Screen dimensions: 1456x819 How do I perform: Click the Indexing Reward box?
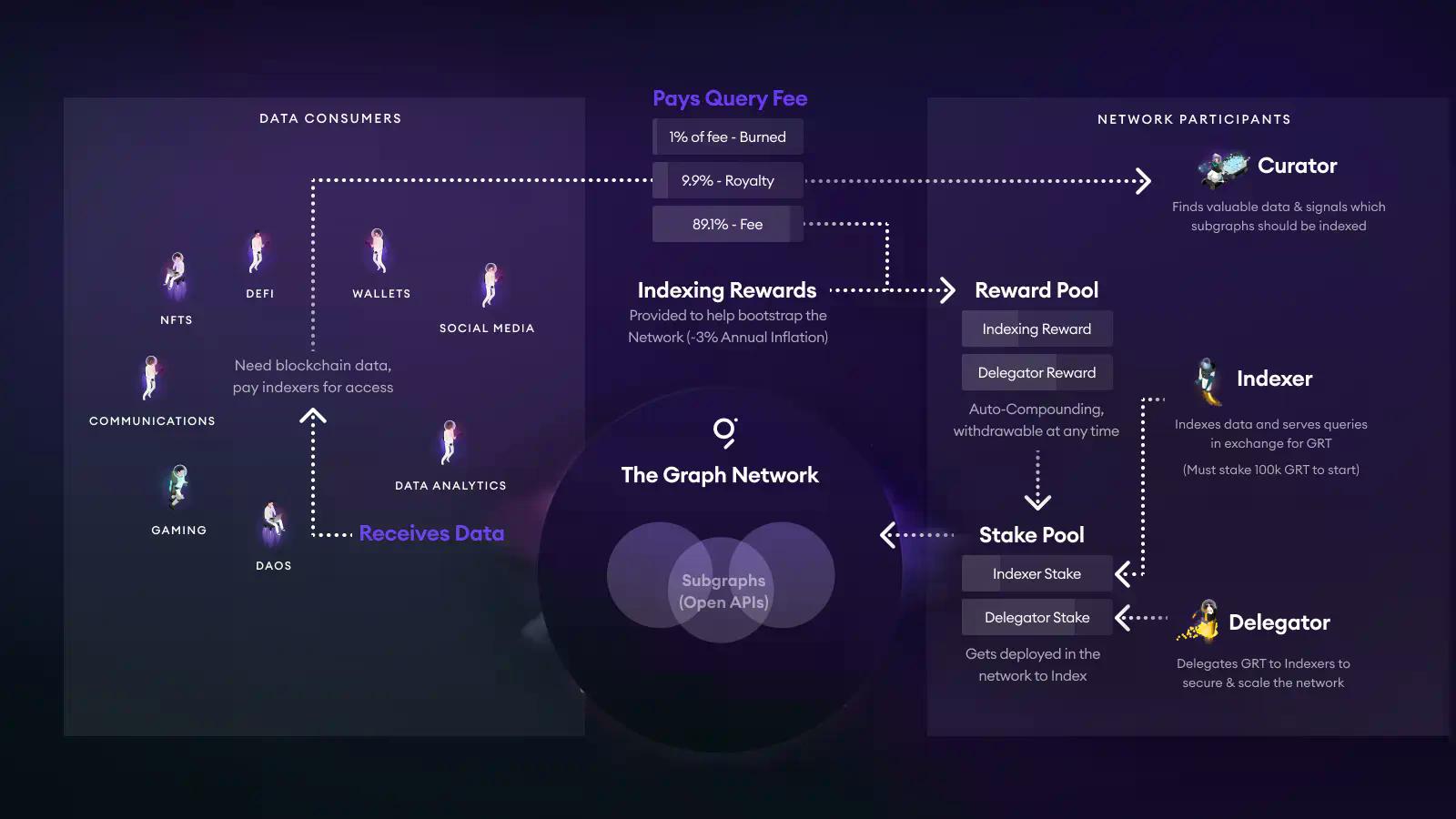pyautogui.click(x=1037, y=329)
